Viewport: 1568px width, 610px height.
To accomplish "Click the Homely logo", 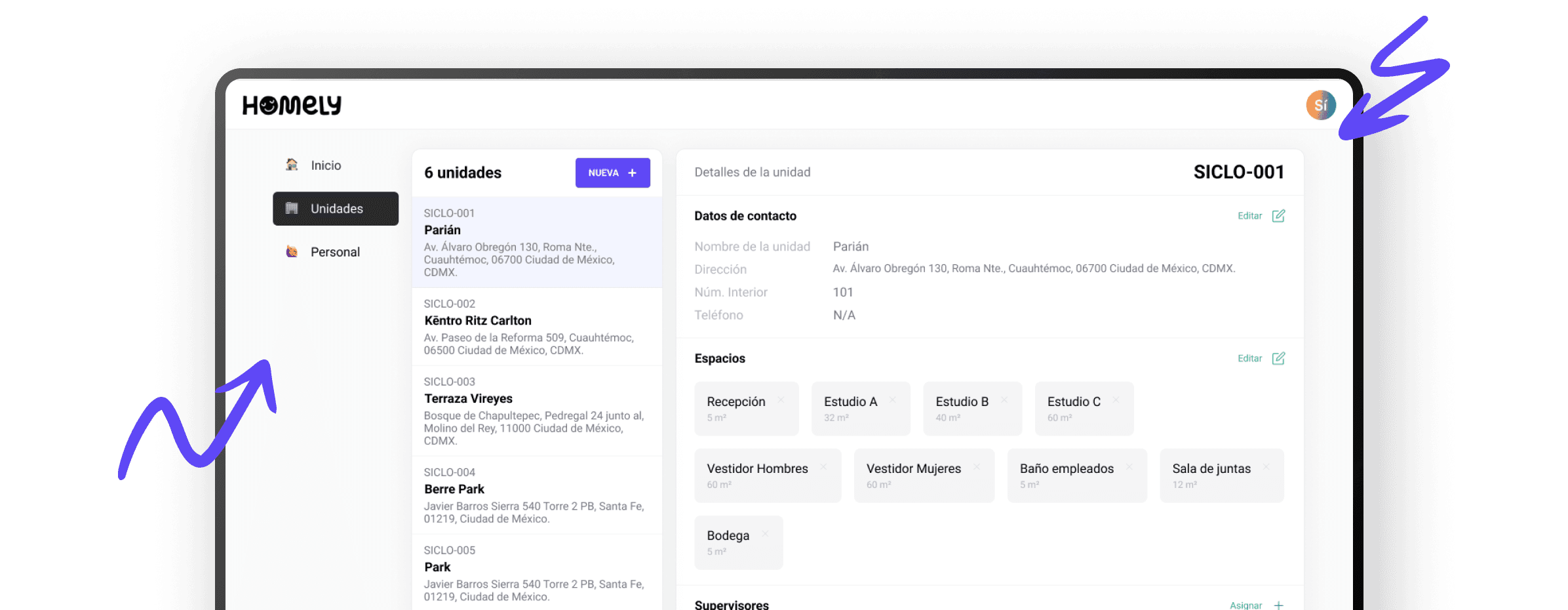I will click(292, 105).
